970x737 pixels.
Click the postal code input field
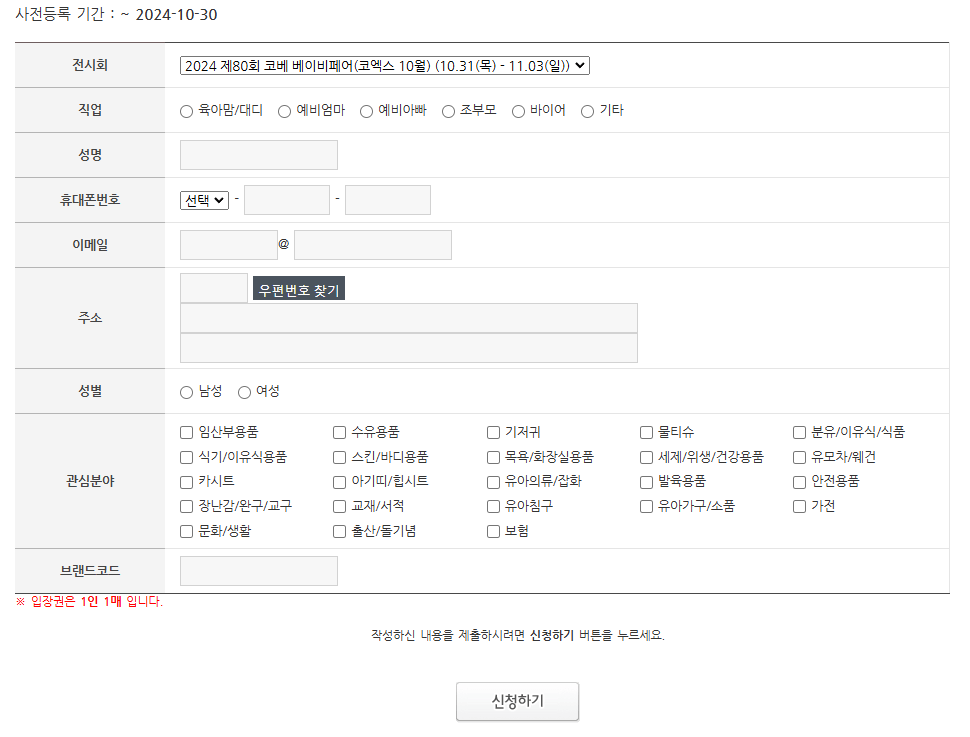click(x=214, y=288)
